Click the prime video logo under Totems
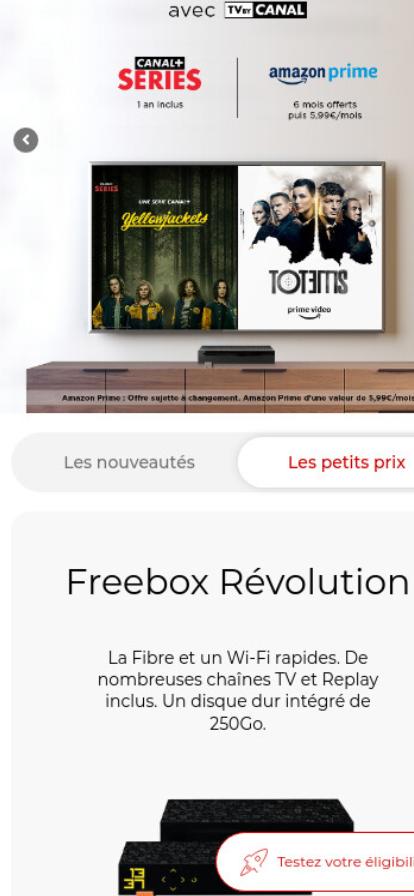 pyautogui.click(x=309, y=312)
